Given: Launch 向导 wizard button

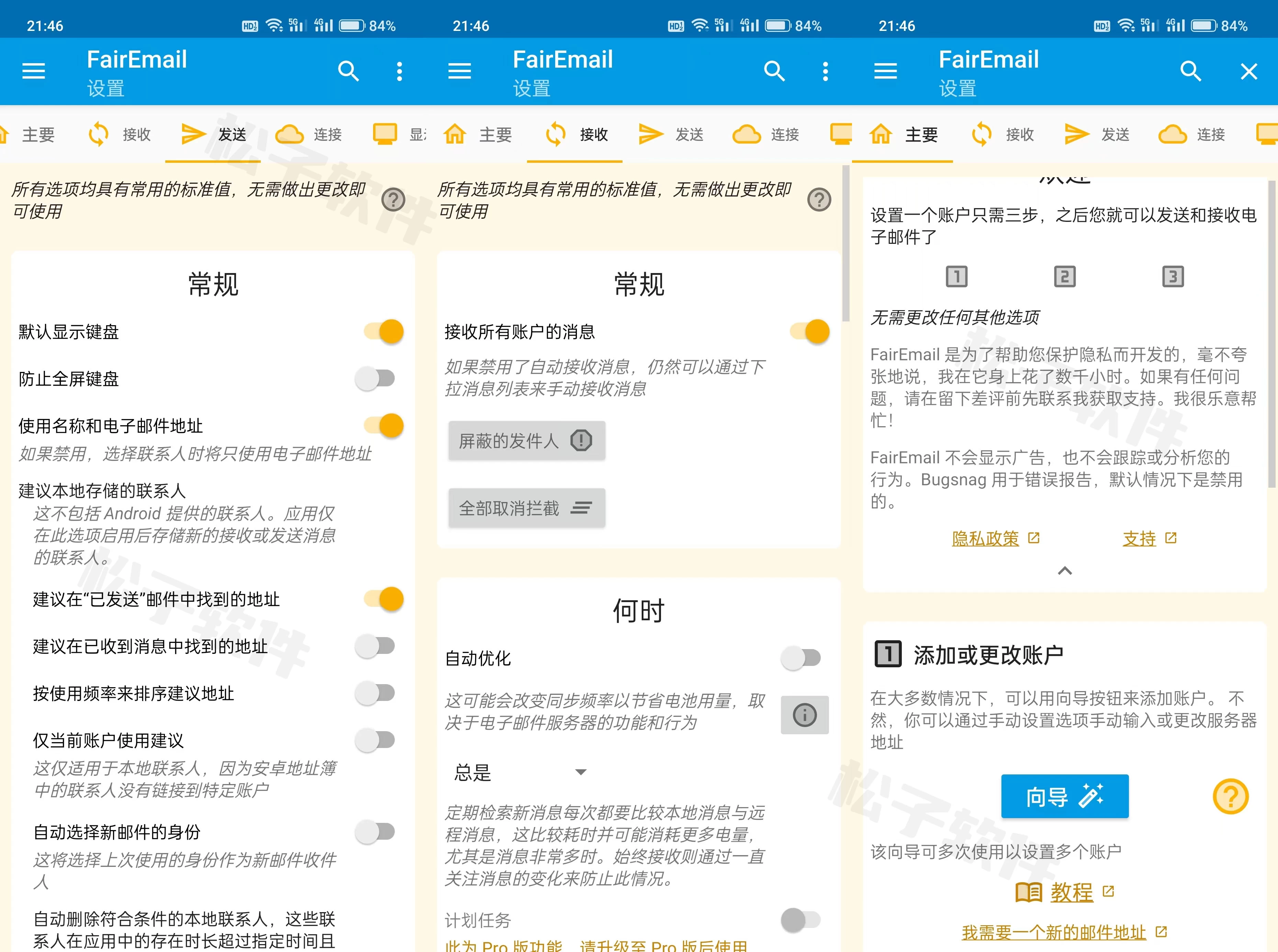Looking at the screenshot, I should pyautogui.click(x=1065, y=796).
